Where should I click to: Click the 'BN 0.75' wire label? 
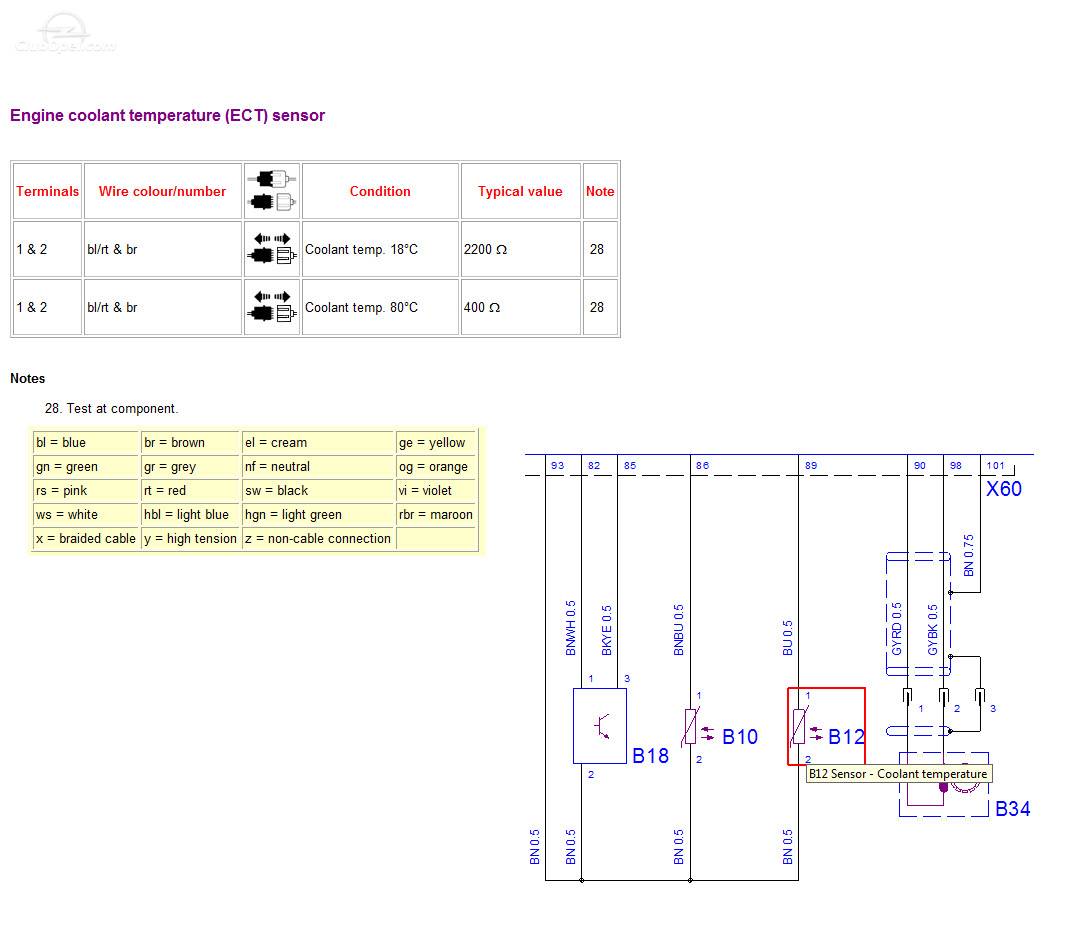969,555
